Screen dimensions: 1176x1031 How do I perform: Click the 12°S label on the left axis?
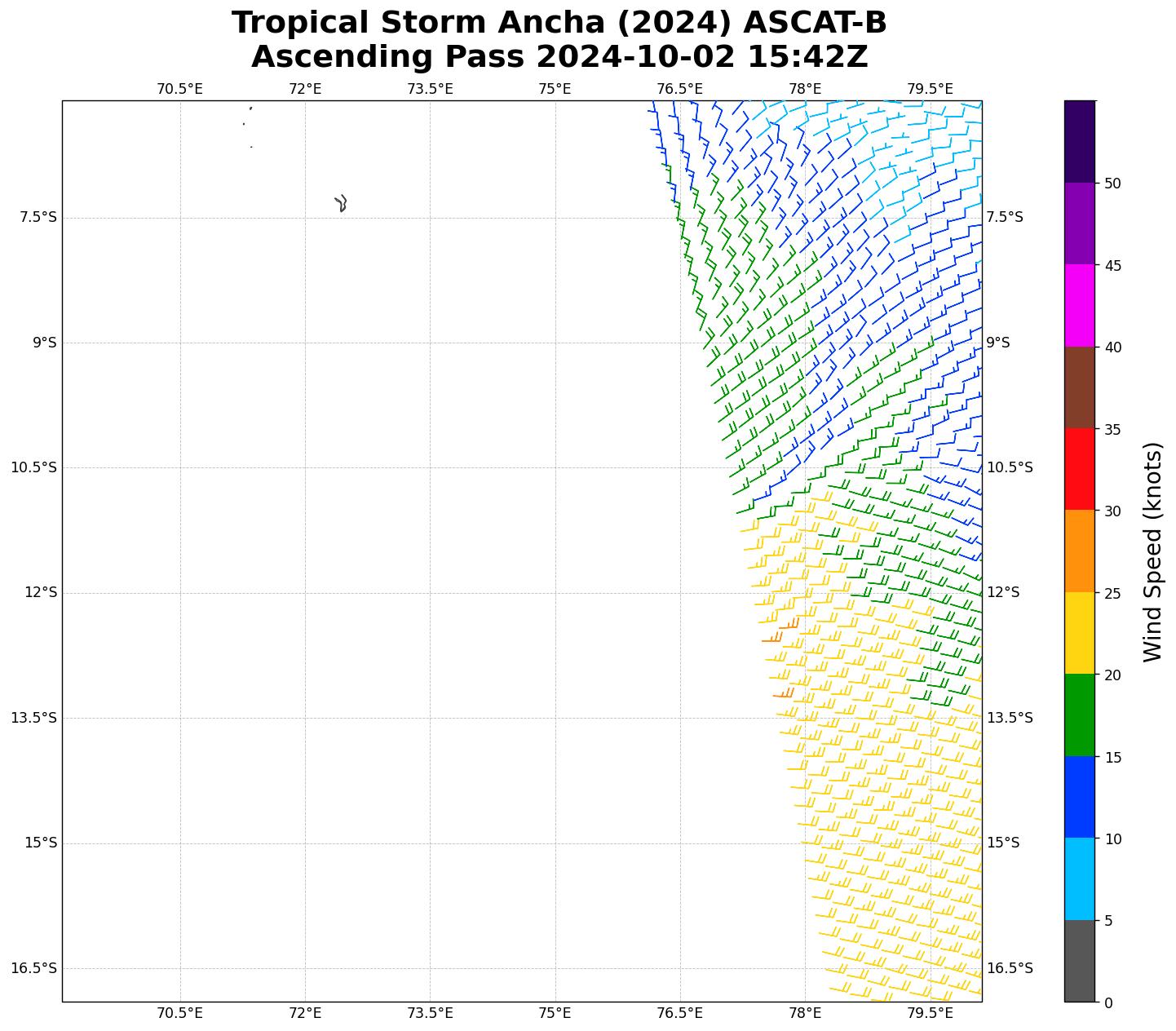41,593
